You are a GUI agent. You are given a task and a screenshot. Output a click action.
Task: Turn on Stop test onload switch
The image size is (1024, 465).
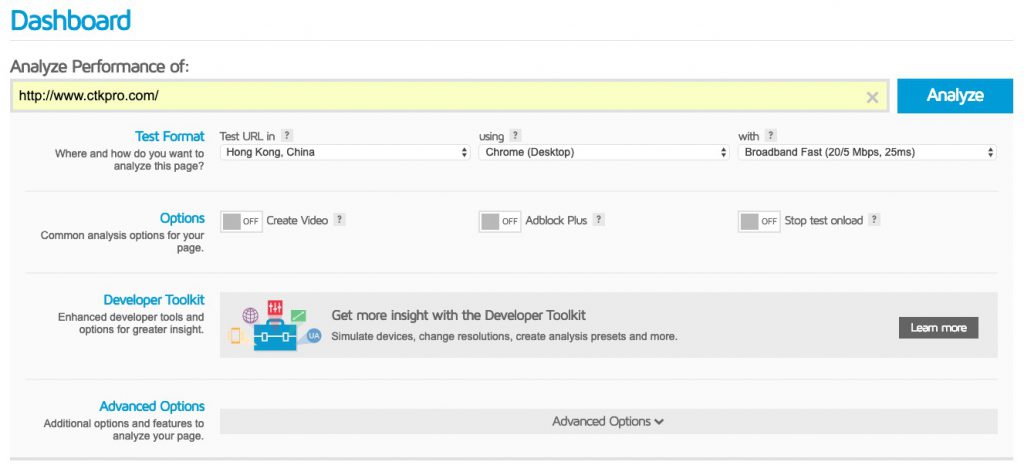759,221
